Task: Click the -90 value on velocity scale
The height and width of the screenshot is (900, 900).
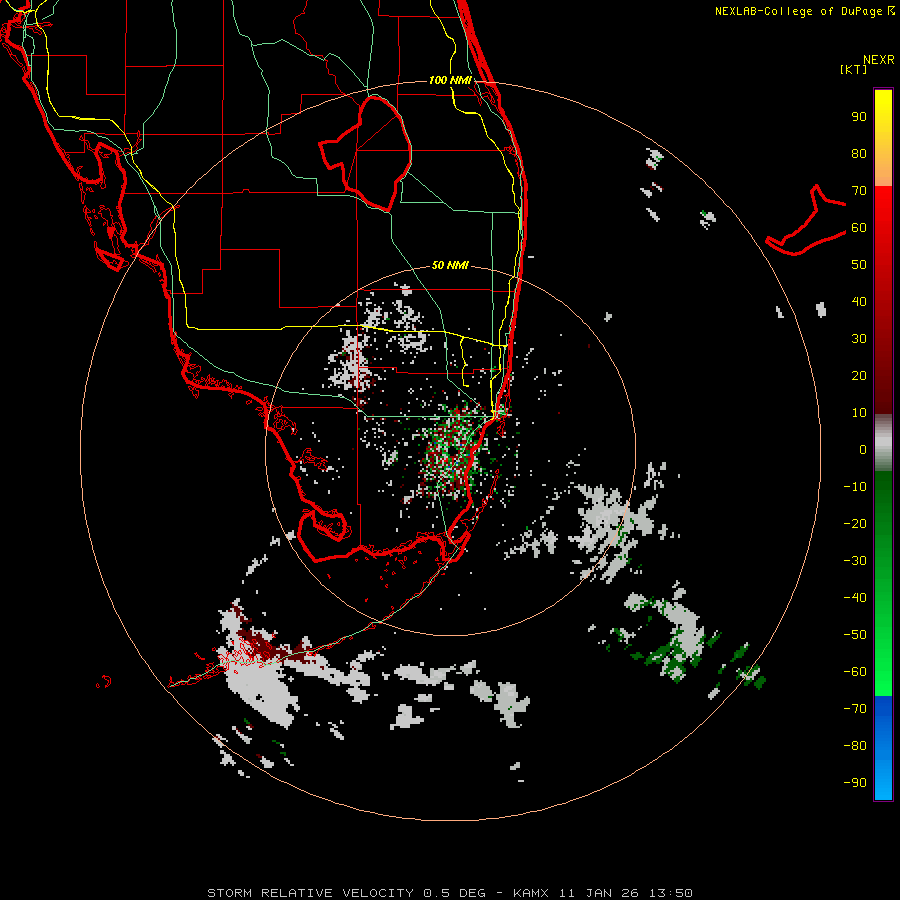Action: click(x=855, y=783)
